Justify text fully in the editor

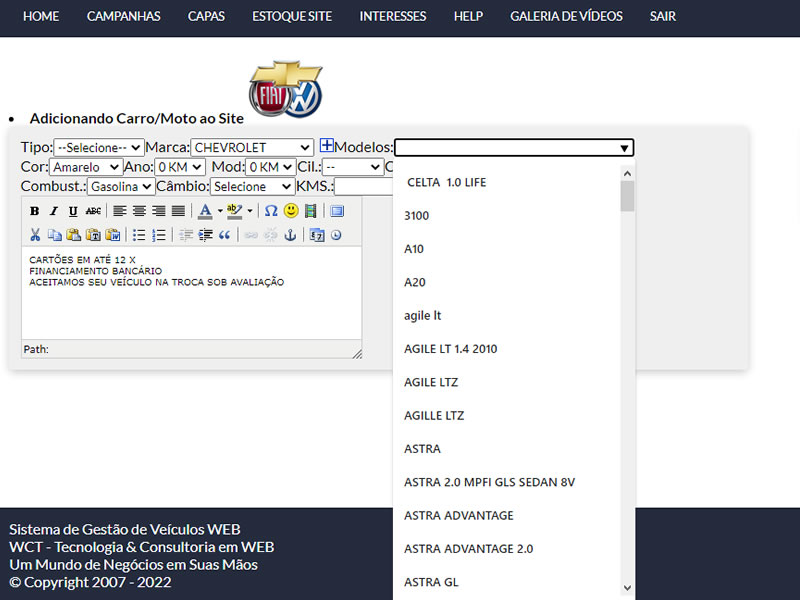tap(178, 211)
